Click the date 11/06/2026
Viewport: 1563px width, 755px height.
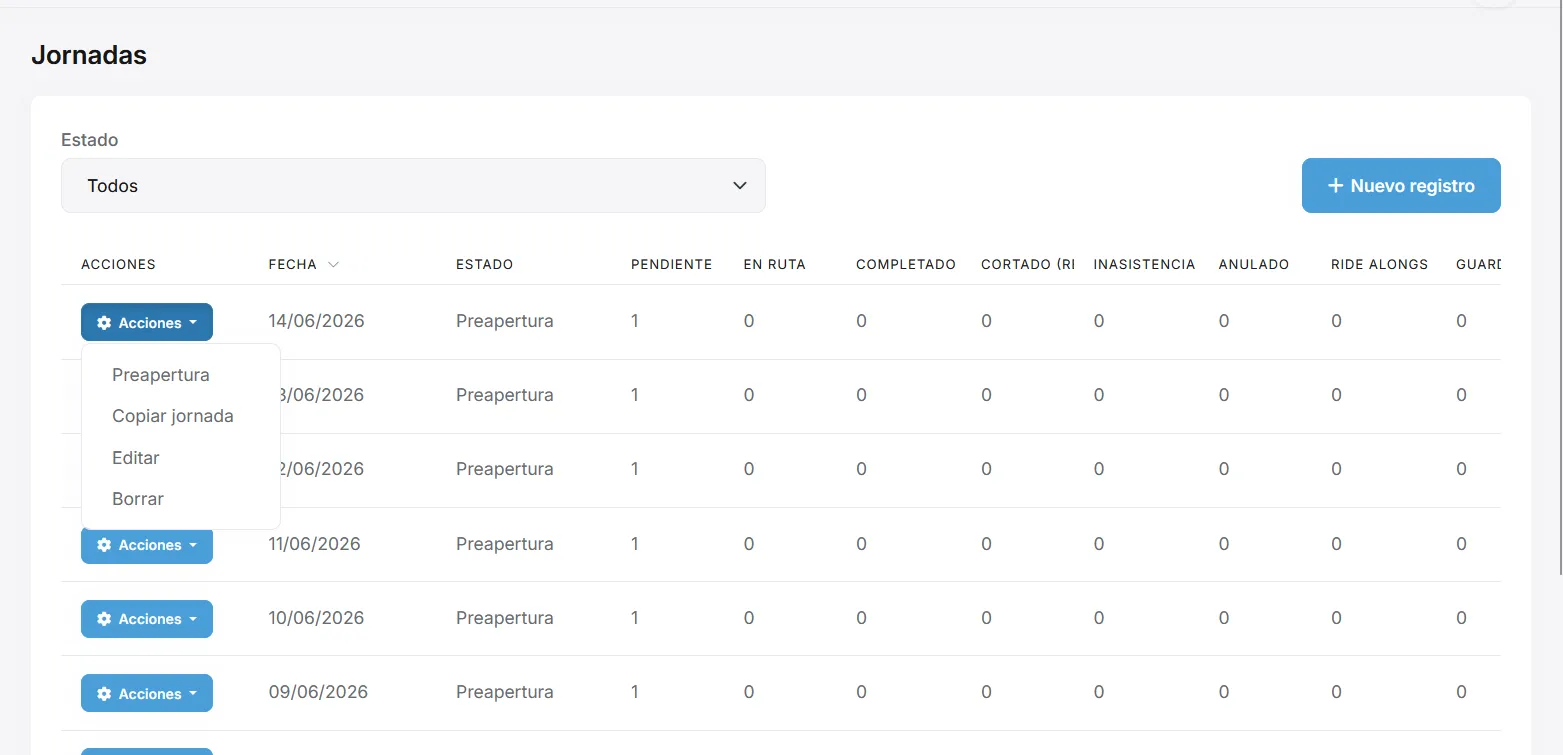tap(314, 544)
